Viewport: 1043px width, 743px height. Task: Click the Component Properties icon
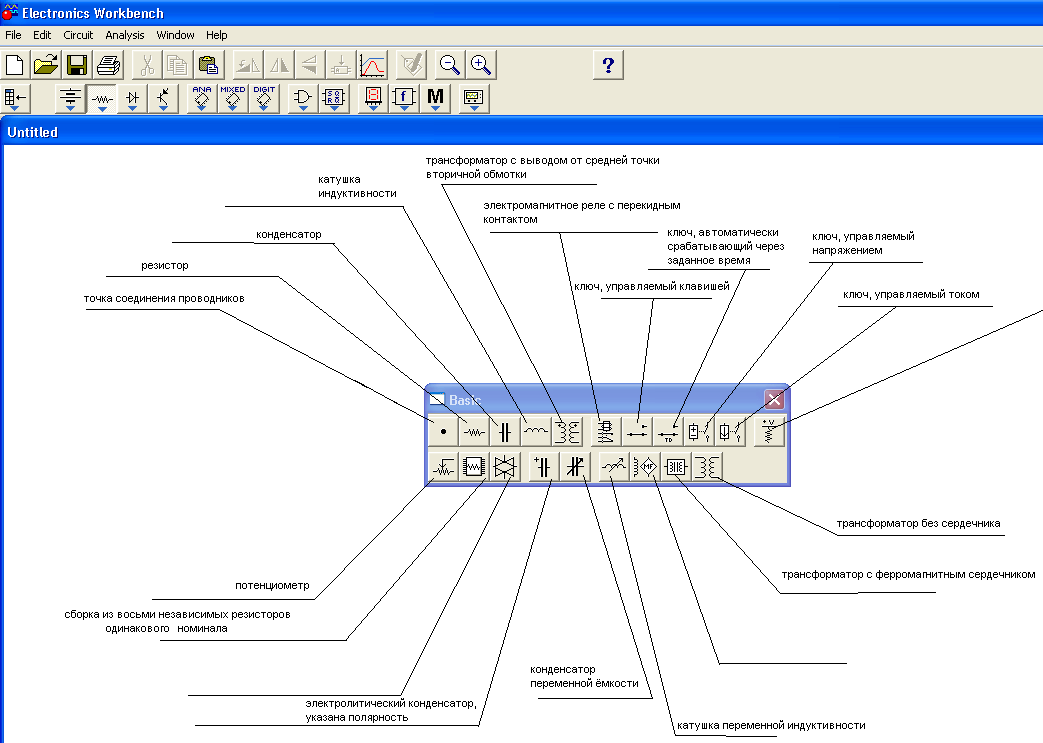411,65
